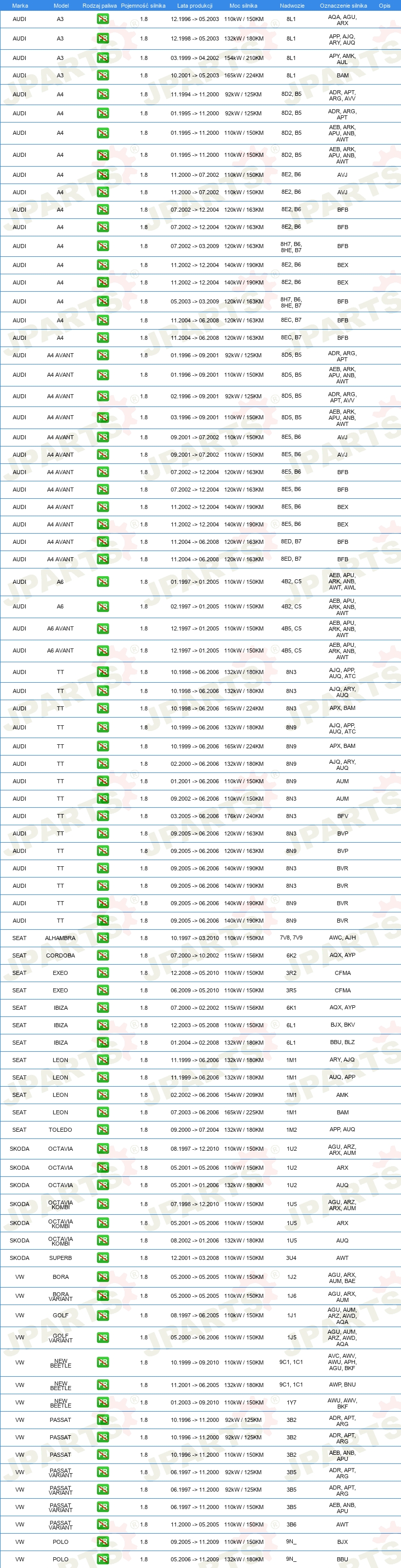Select fuel icon in Seat Leon AMK row
This screenshot has height=1568, width=401.
(103, 1095)
